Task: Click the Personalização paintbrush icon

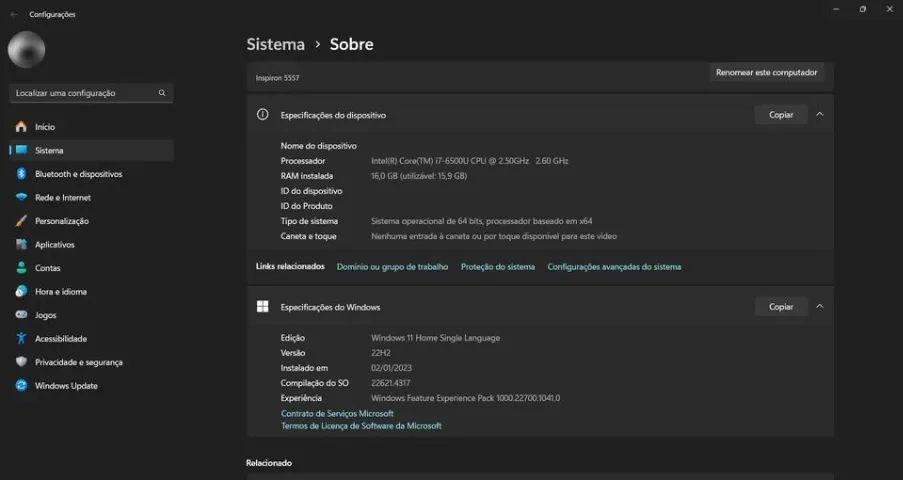Action: (21, 221)
